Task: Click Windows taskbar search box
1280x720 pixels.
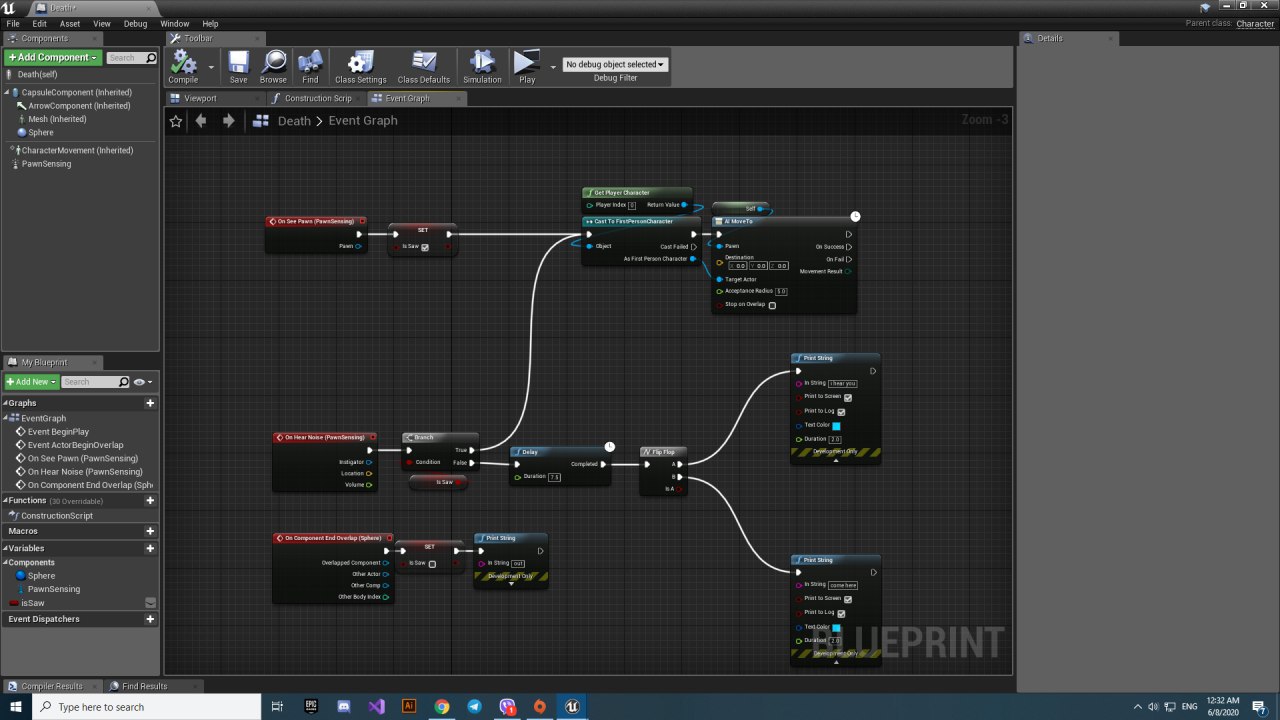Action: [x=147, y=707]
